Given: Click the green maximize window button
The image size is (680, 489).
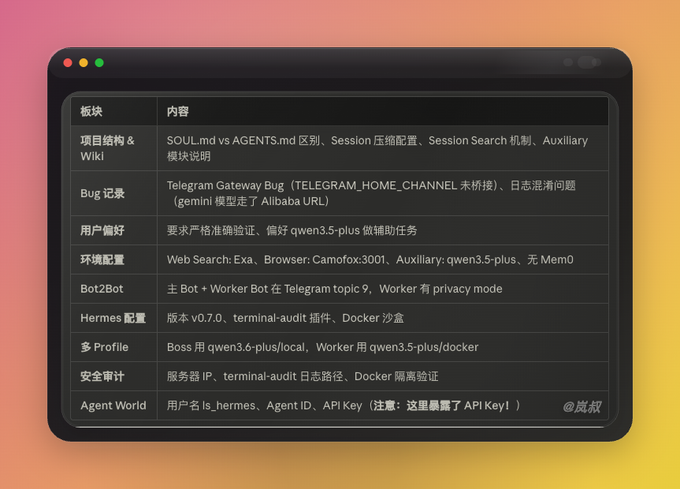Looking at the screenshot, I should pos(99,63).
